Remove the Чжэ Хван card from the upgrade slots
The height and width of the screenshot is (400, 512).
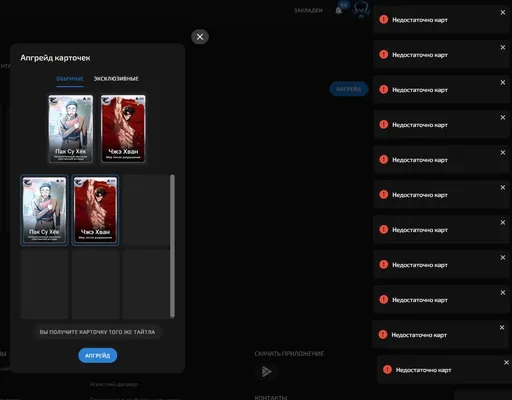tap(123, 129)
